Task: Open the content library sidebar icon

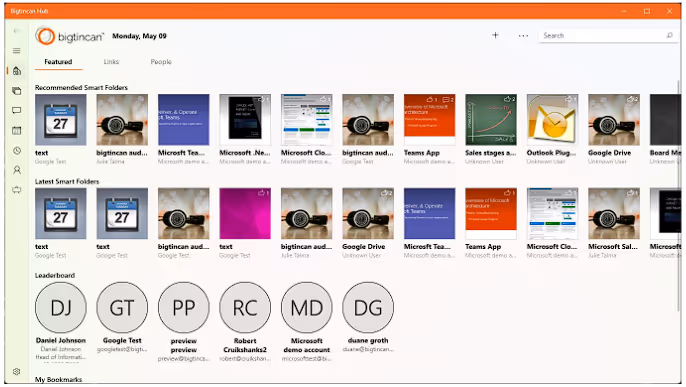Action: pos(17,91)
